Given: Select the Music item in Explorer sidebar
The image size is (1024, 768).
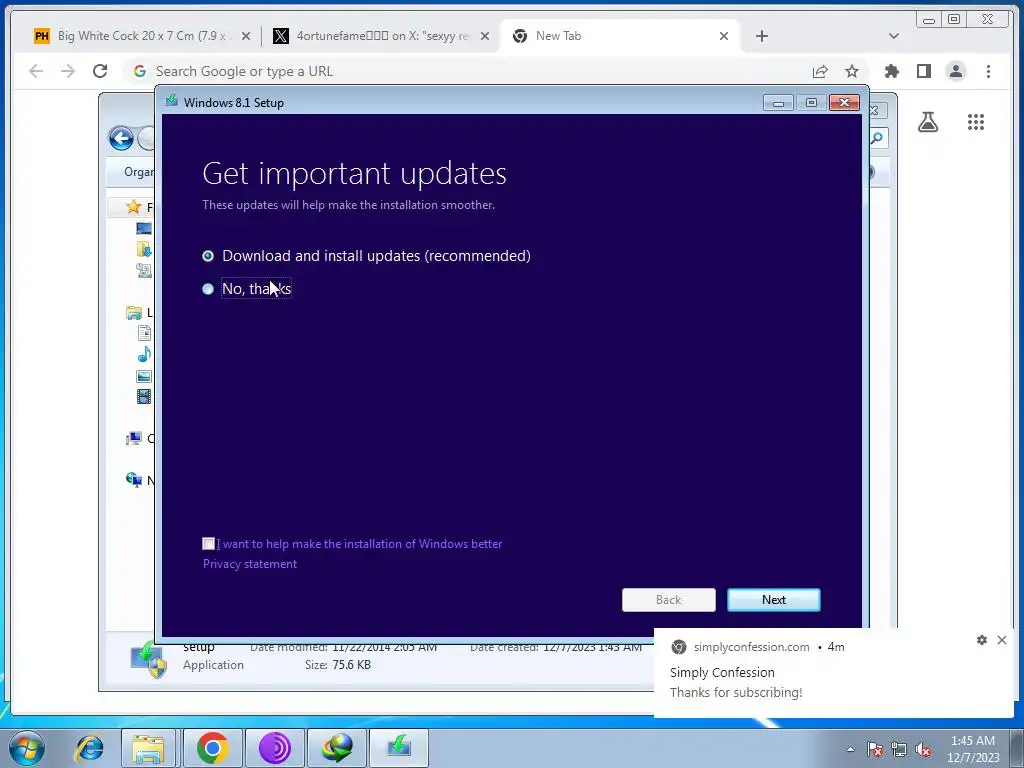Looking at the screenshot, I should pyautogui.click(x=144, y=354).
